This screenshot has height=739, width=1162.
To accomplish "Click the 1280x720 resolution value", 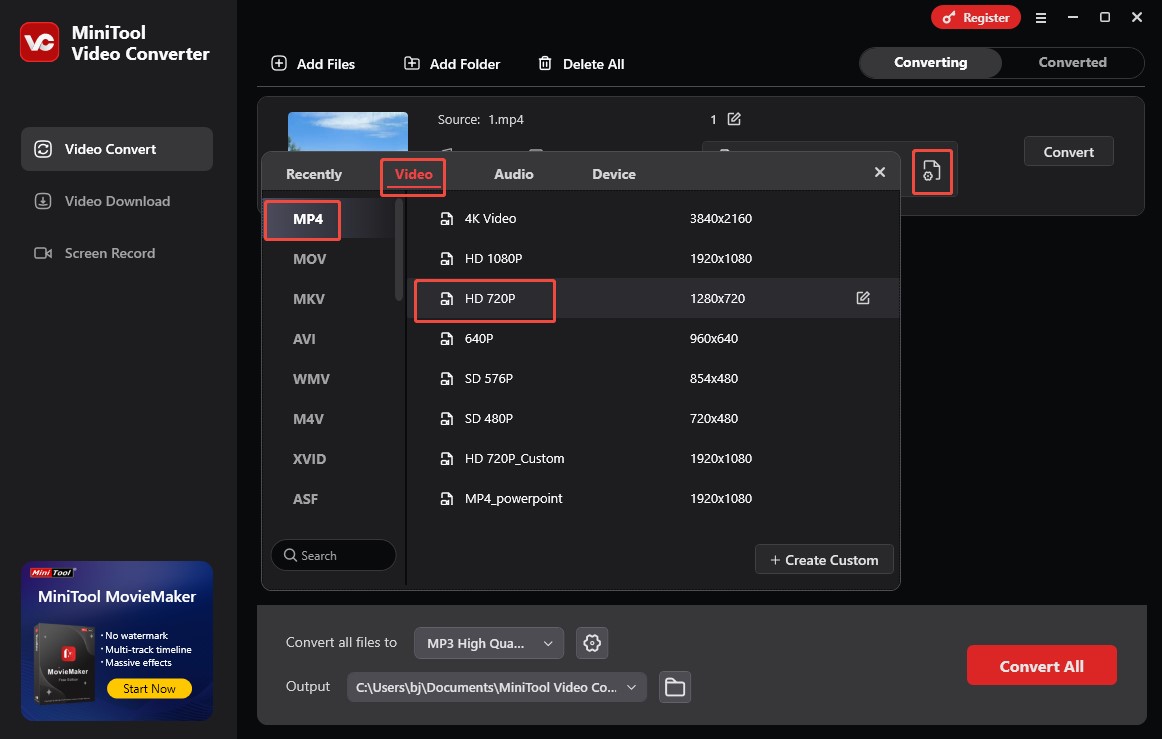I will [x=717, y=299].
